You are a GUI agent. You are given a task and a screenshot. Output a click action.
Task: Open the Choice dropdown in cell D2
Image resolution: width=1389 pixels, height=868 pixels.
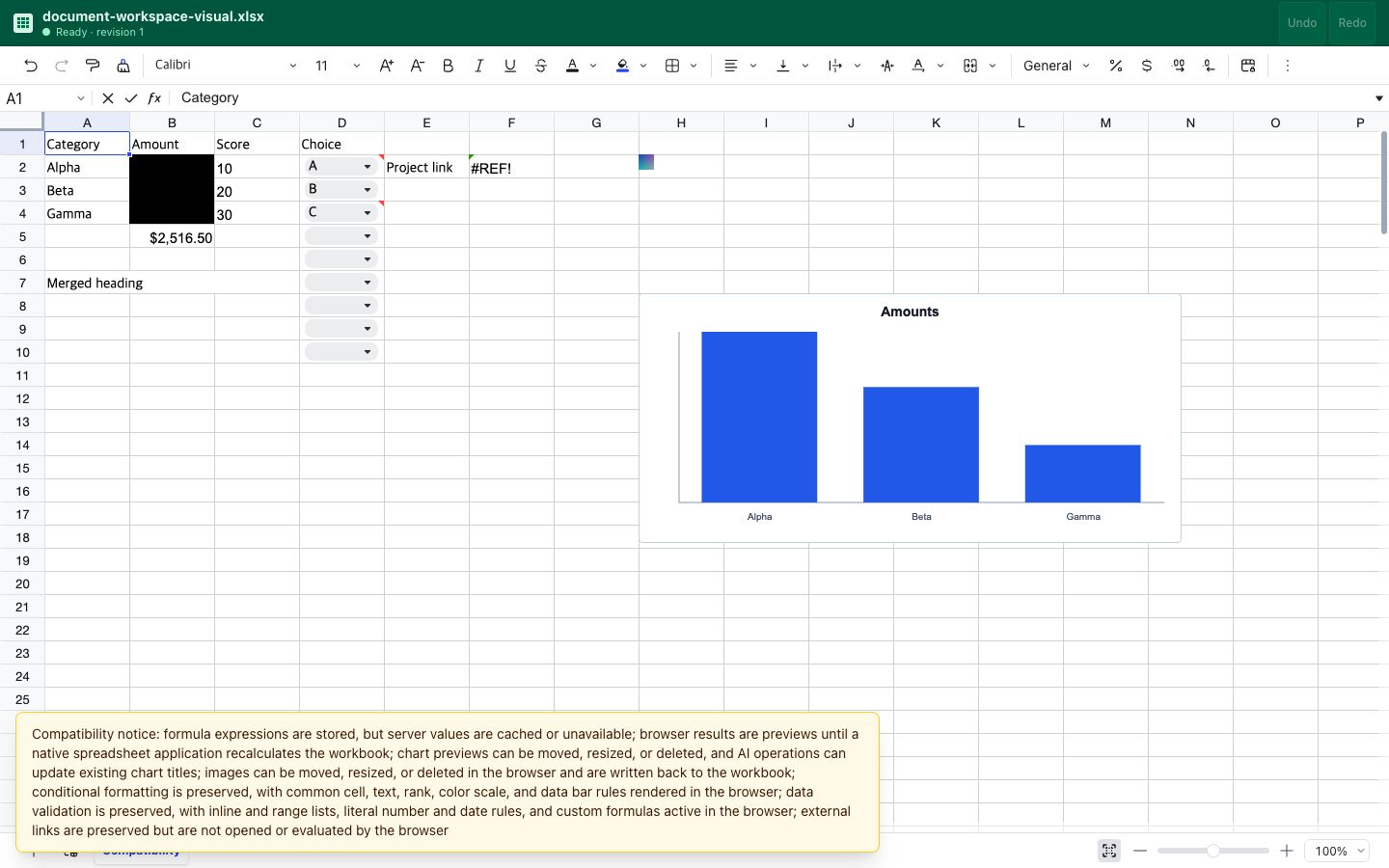[x=368, y=167]
